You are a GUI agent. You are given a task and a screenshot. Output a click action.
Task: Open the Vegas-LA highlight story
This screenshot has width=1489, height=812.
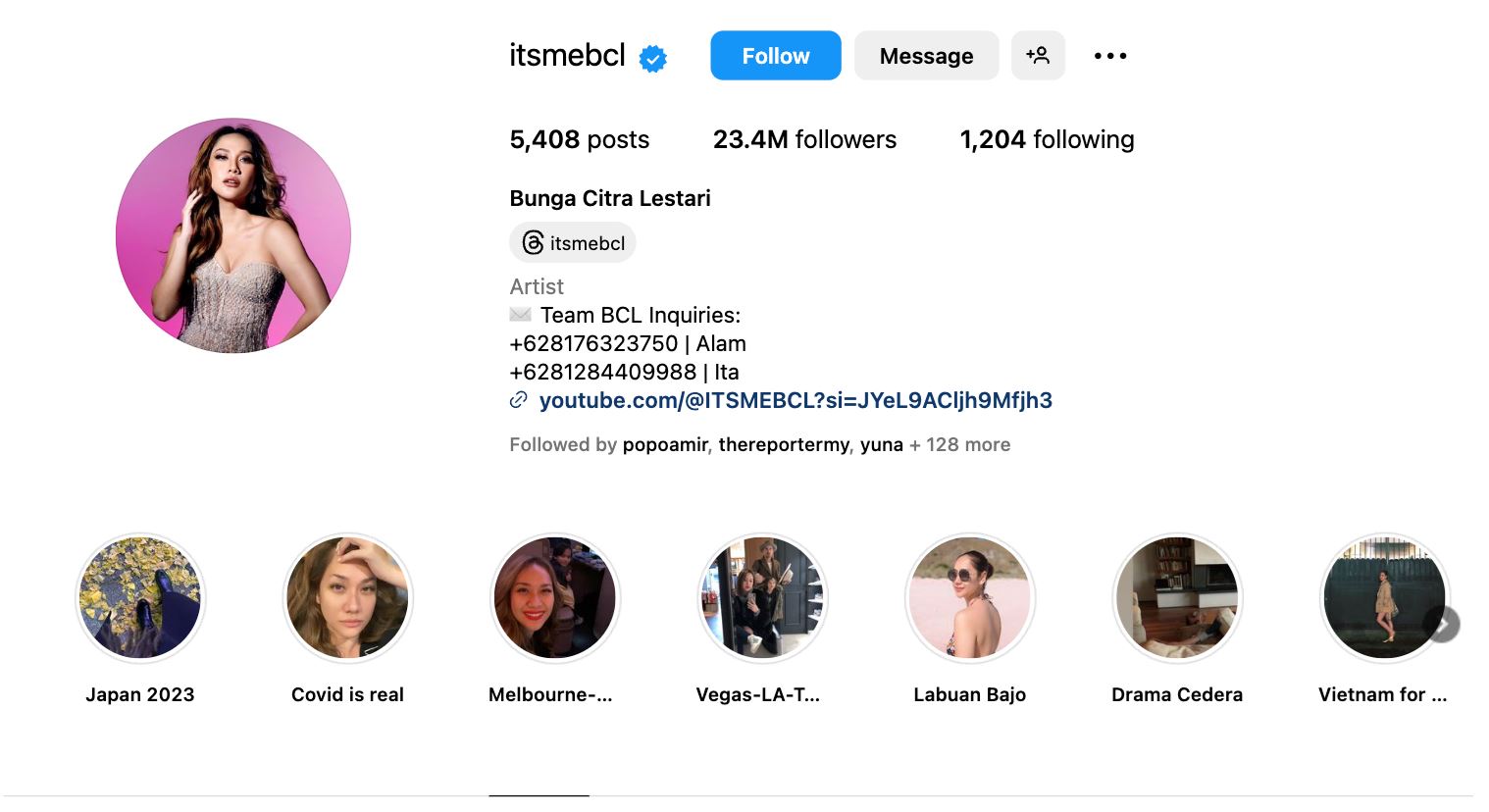tap(762, 598)
